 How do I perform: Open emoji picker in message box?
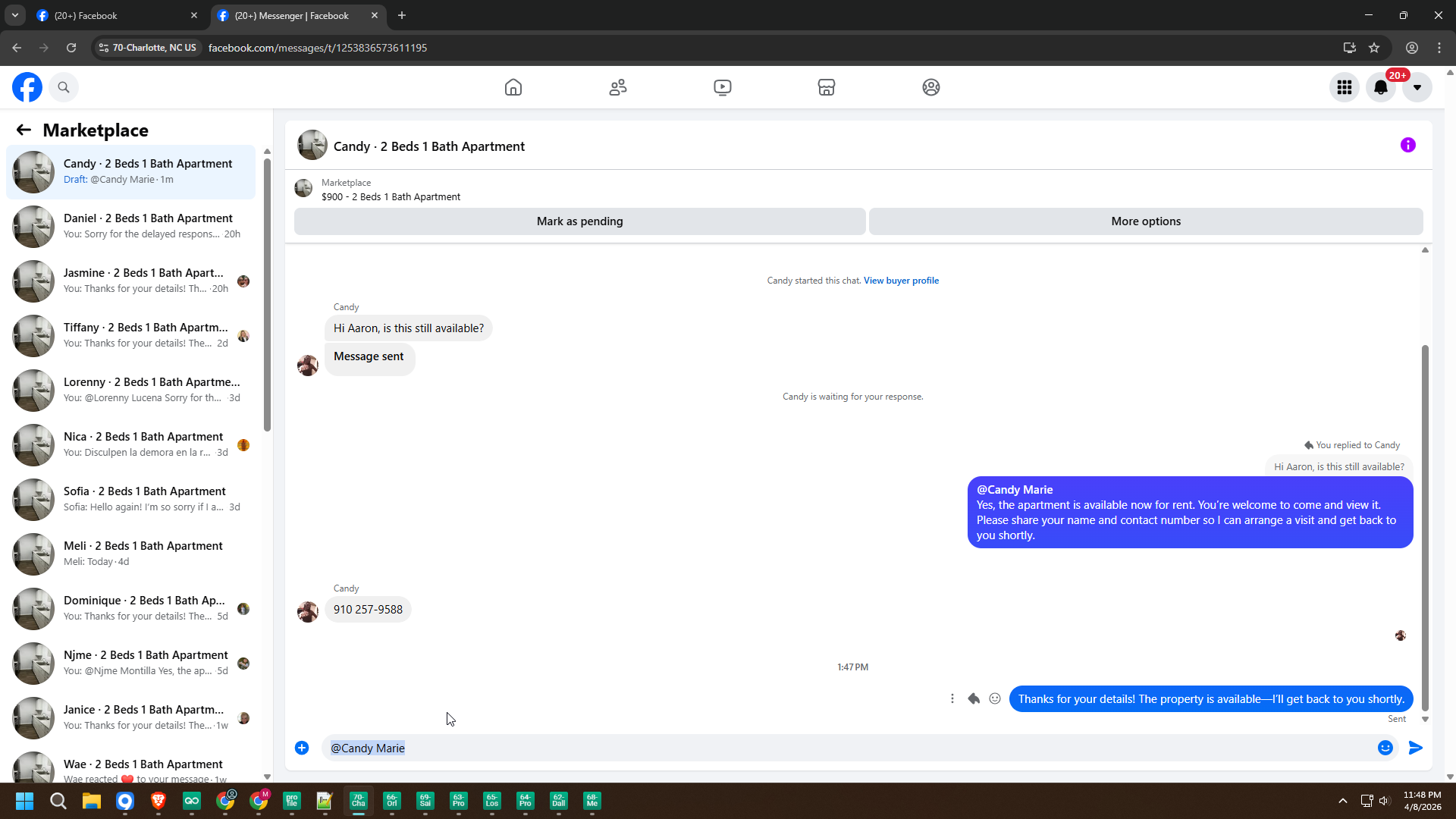(x=1385, y=748)
